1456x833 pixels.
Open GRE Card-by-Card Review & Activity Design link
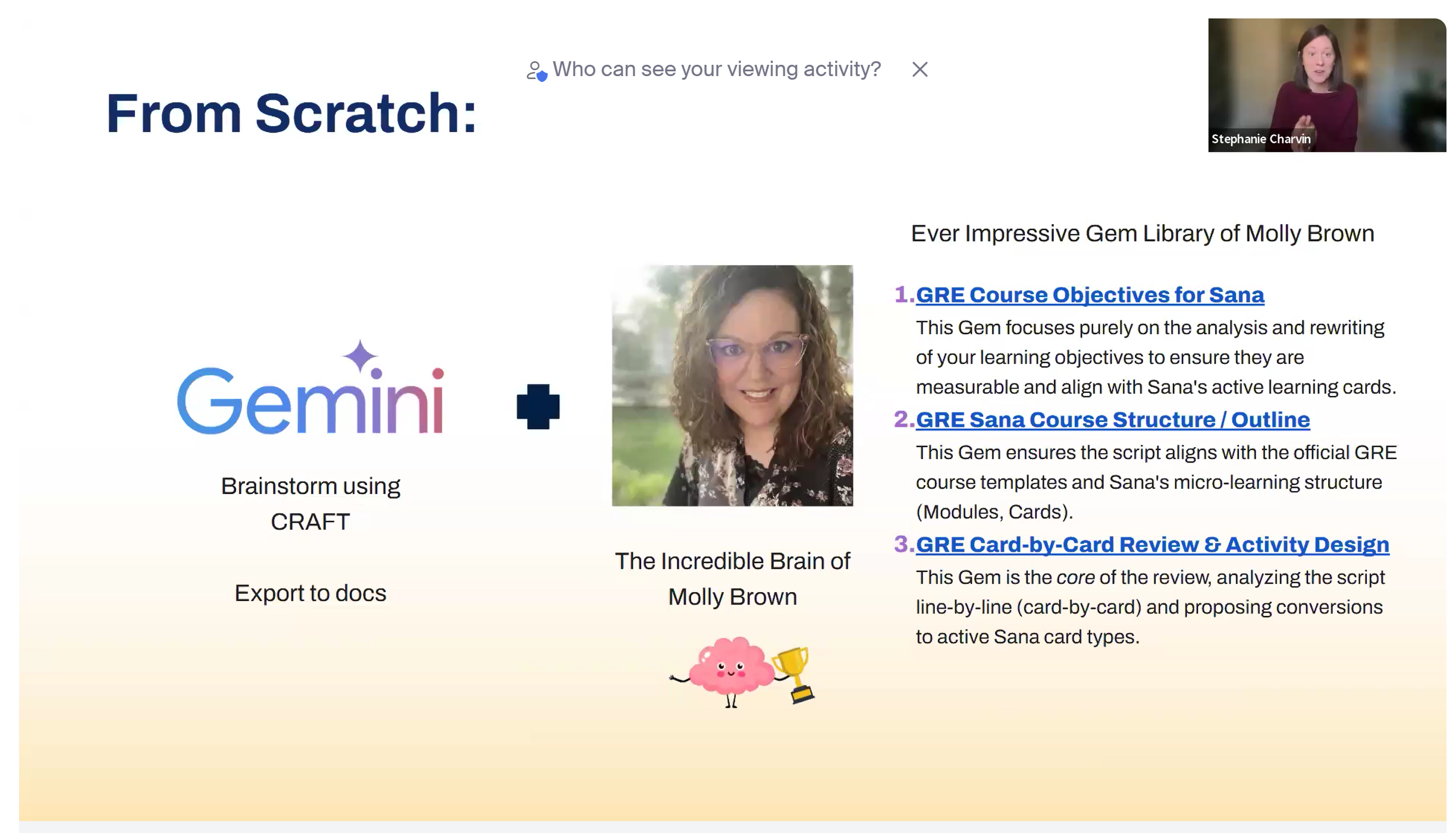tap(1152, 545)
